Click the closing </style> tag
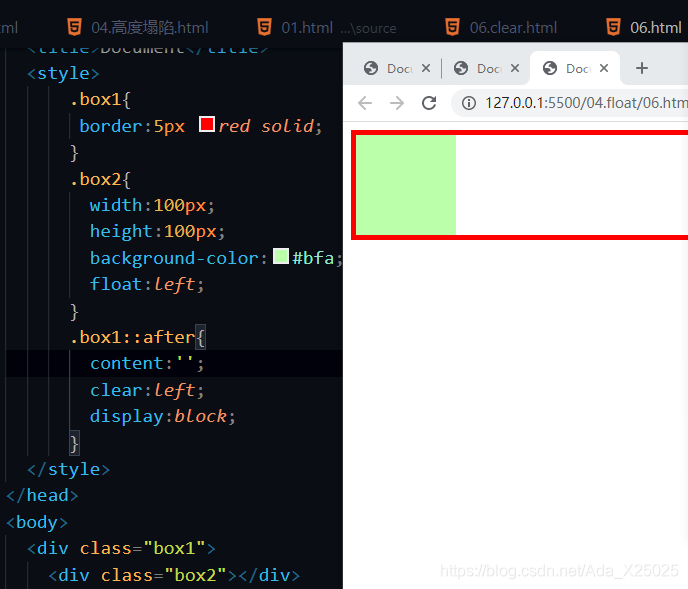Viewport: 688px width, 589px height. 68,470
